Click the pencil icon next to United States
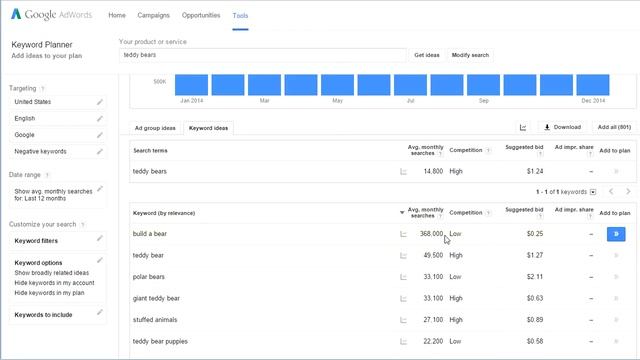This screenshot has height=360, width=640. [100, 102]
